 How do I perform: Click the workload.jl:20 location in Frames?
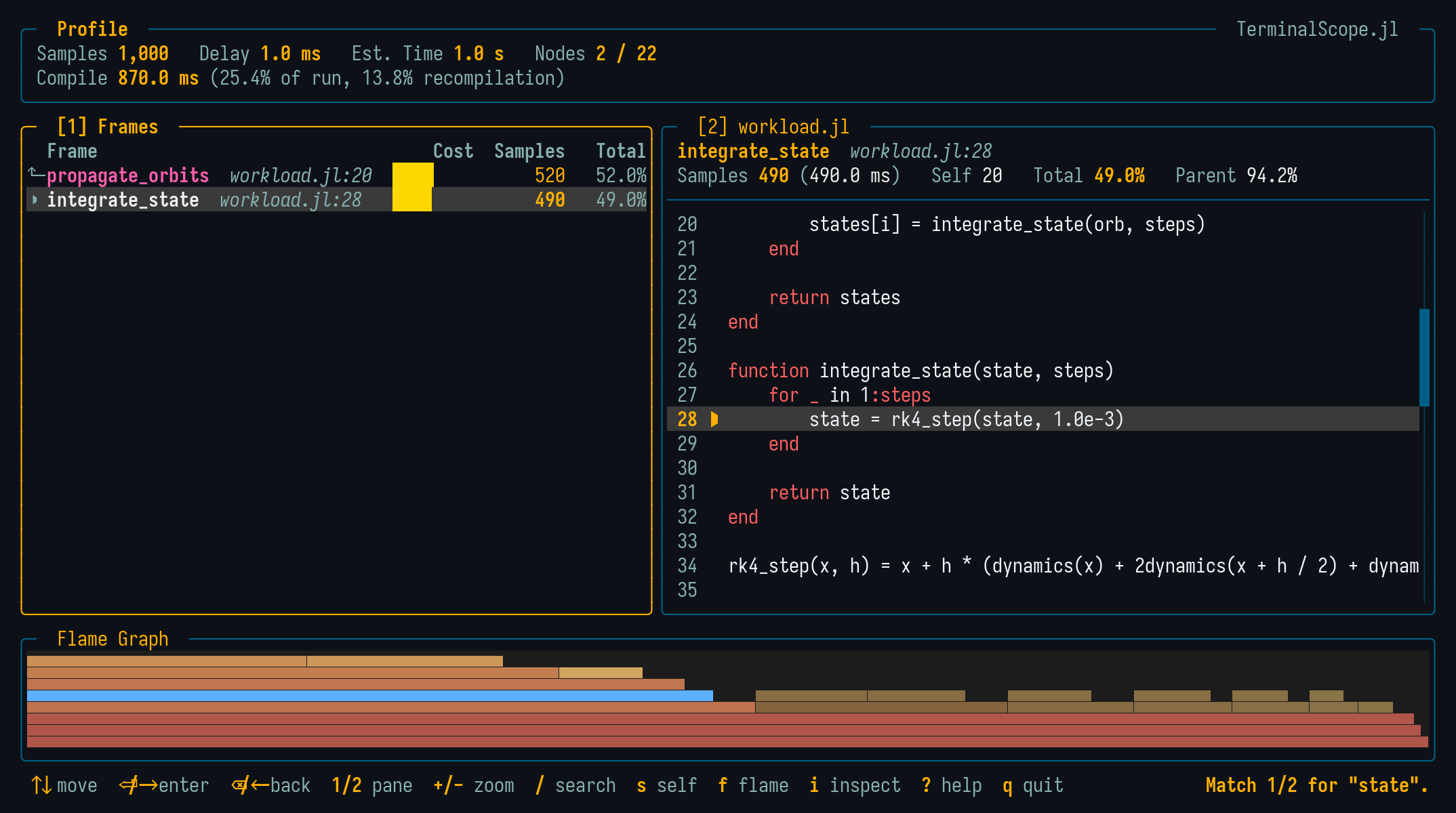[301, 175]
